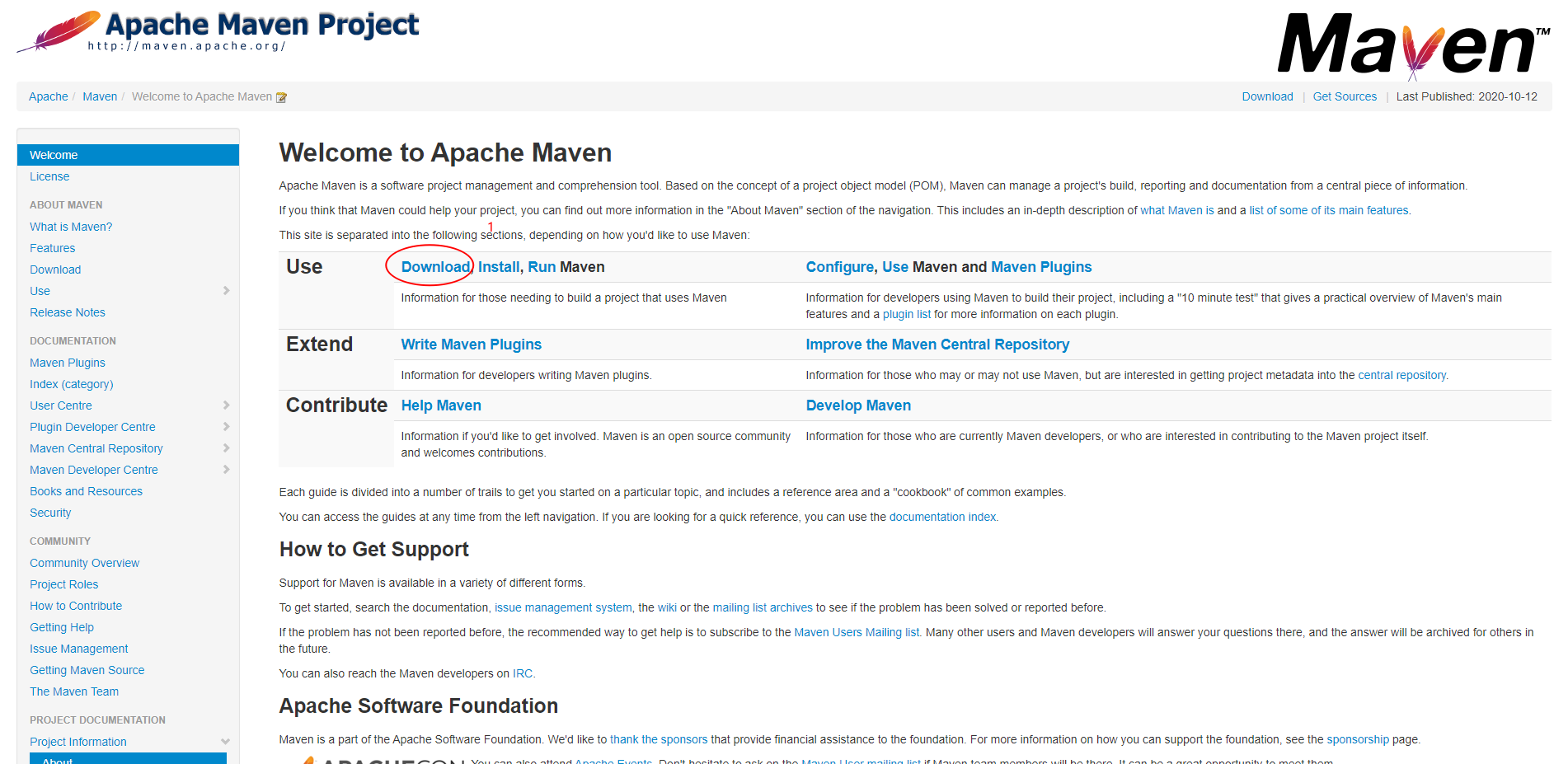Open The Maven Team sidebar link
1568x764 pixels.
[74, 691]
